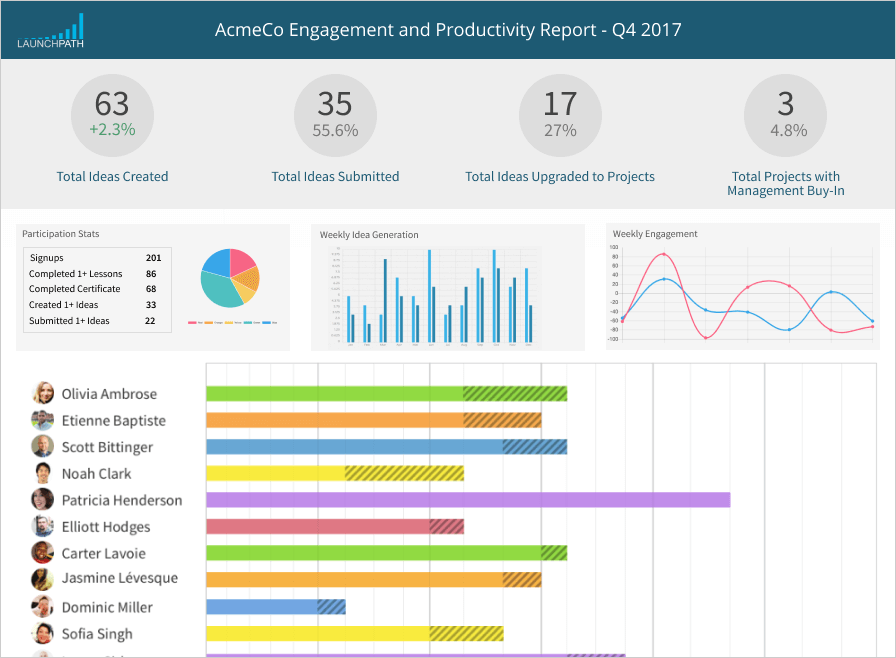
Task: Click the Weekly Idea Generation heading
Action: pyautogui.click(x=369, y=235)
